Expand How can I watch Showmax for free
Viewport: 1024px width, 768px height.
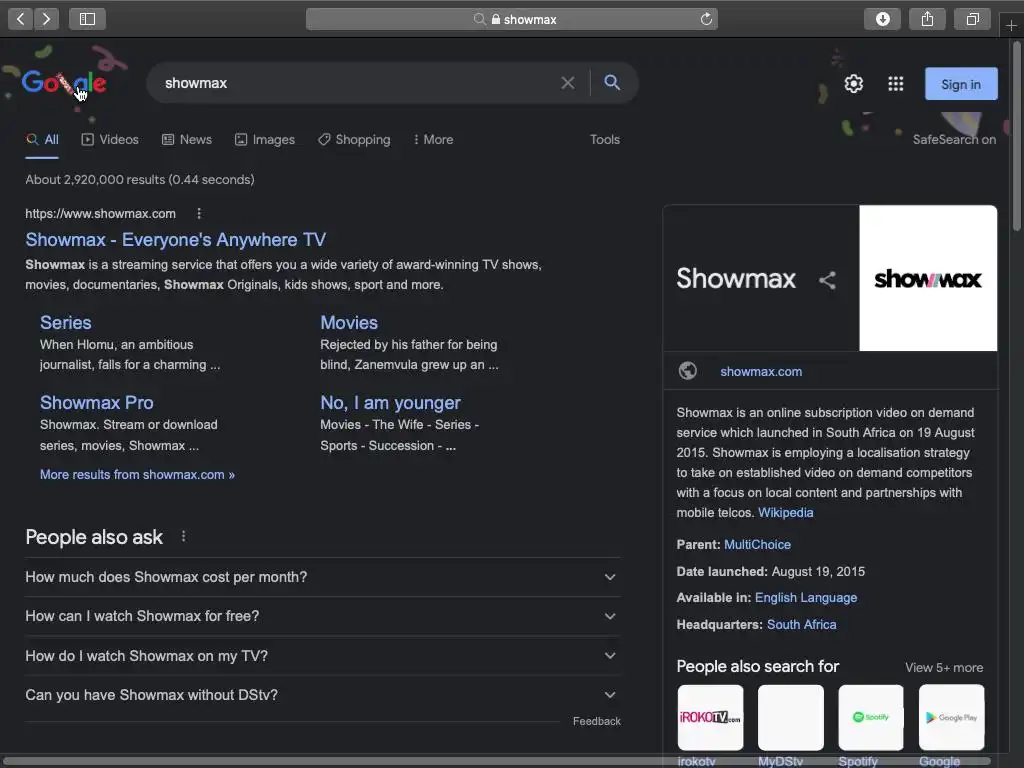323,616
